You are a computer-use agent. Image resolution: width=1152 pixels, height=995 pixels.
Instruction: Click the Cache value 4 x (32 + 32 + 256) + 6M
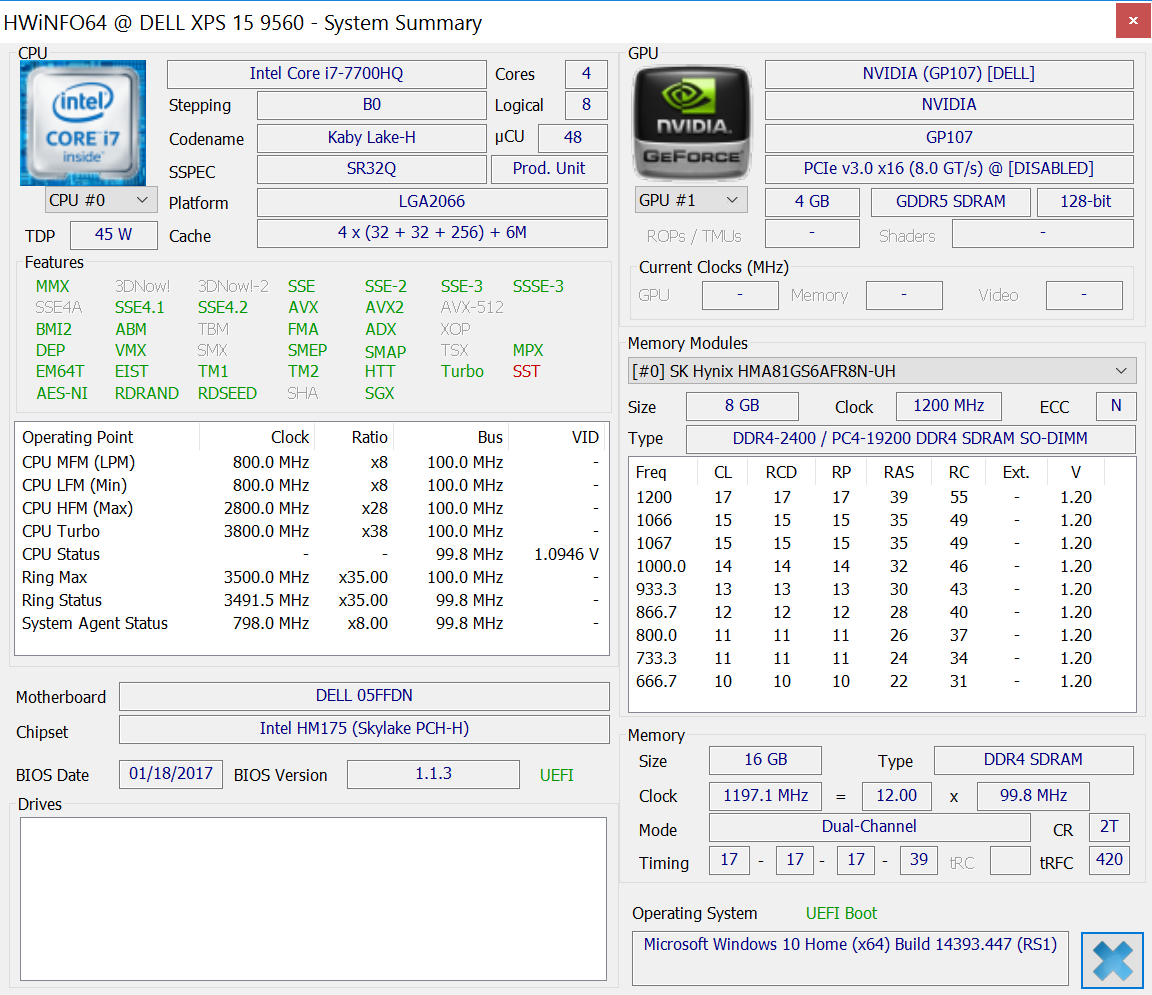tap(432, 232)
